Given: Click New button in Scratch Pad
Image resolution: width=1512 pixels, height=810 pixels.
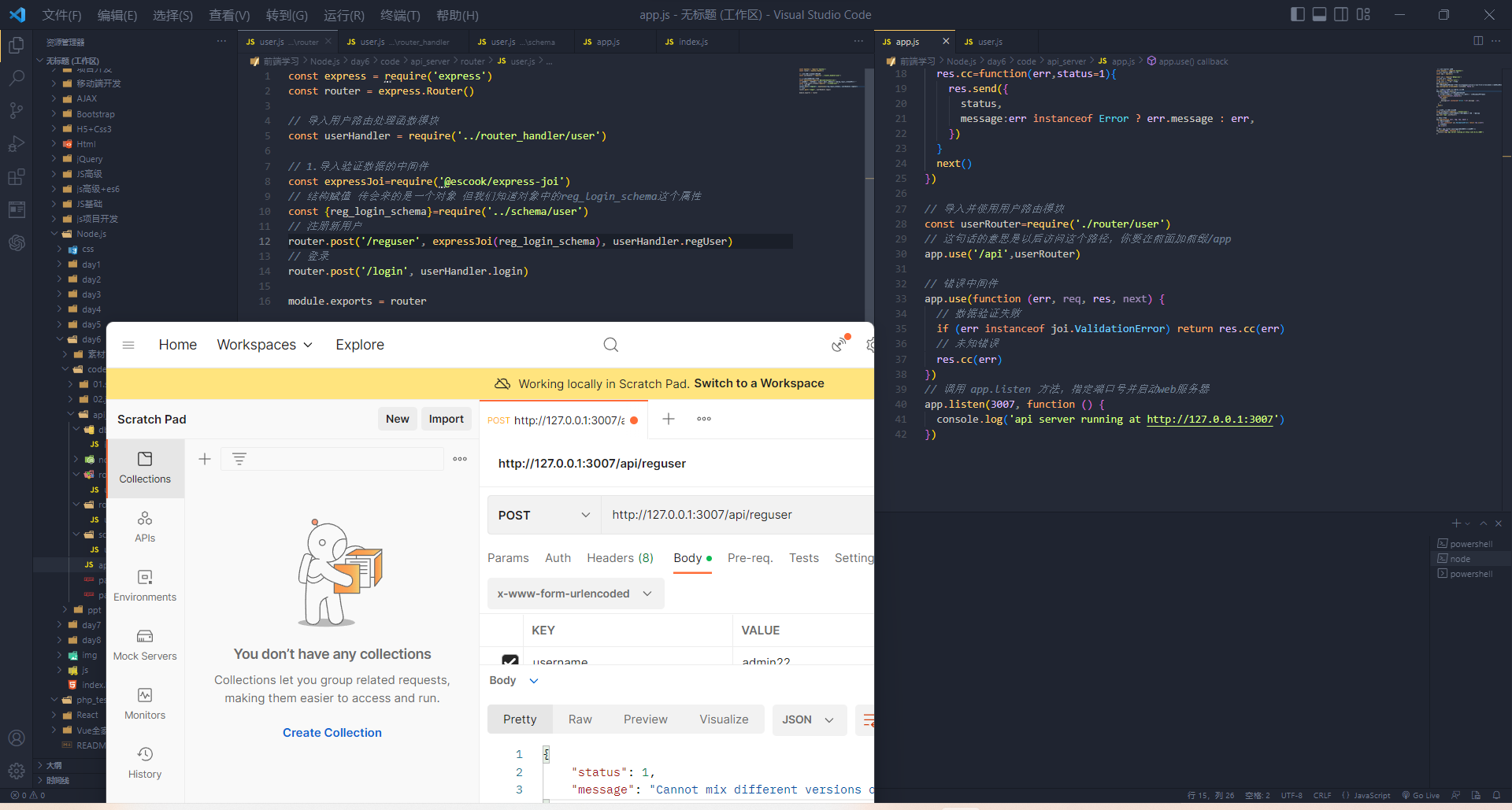Looking at the screenshot, I should [398, 419].
